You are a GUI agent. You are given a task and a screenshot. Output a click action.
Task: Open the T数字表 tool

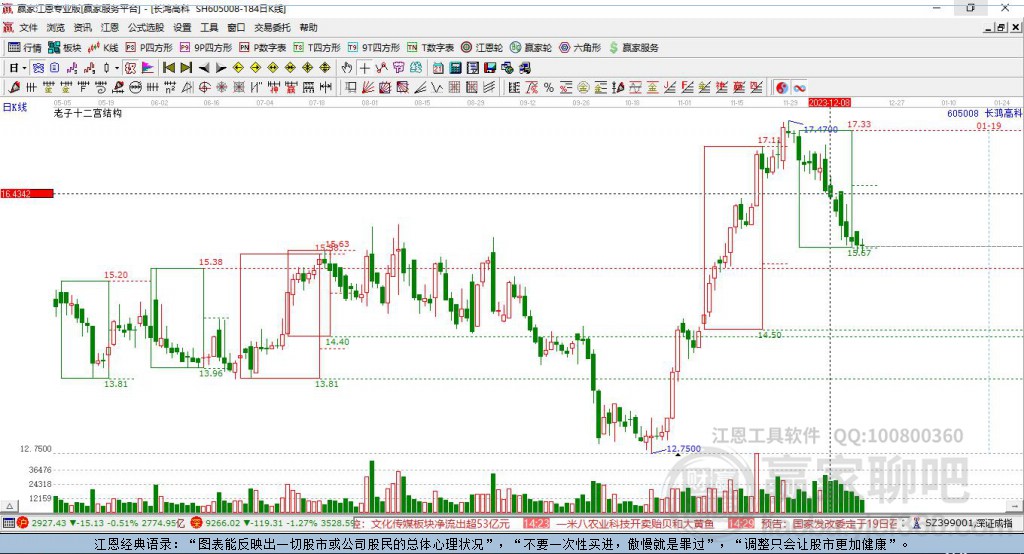pyautogui.click(x=430, y=48)
